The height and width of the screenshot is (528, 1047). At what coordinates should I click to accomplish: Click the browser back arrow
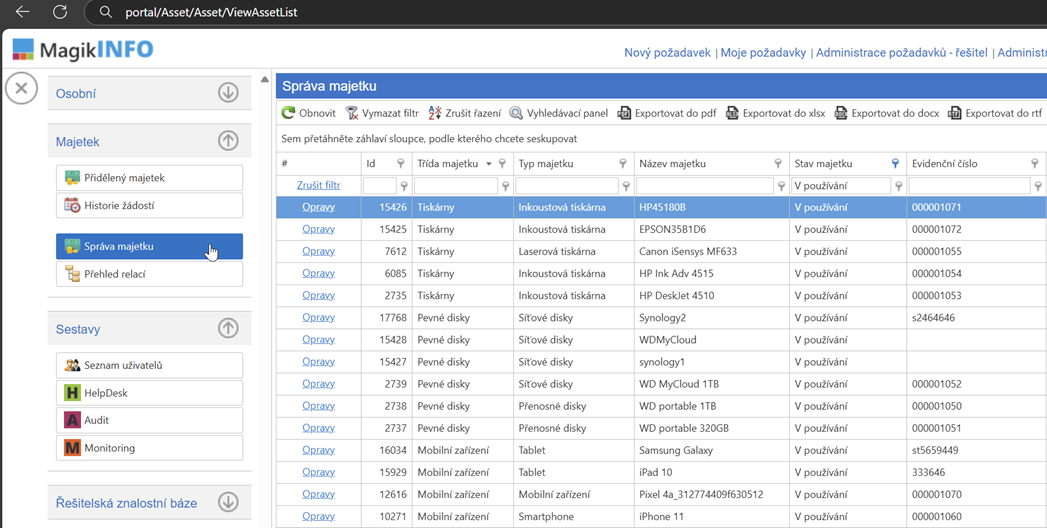tap(23, 11)
